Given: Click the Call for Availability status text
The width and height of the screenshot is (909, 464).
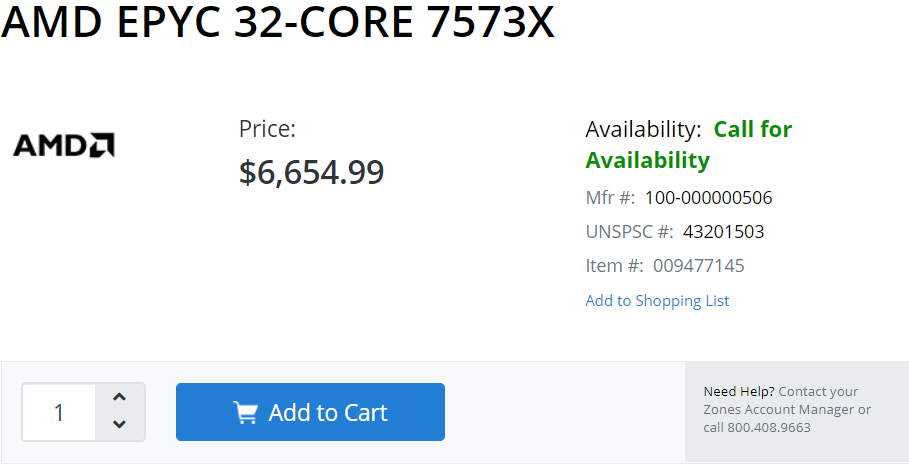Looking at the screenshot, I should (689, 144).
